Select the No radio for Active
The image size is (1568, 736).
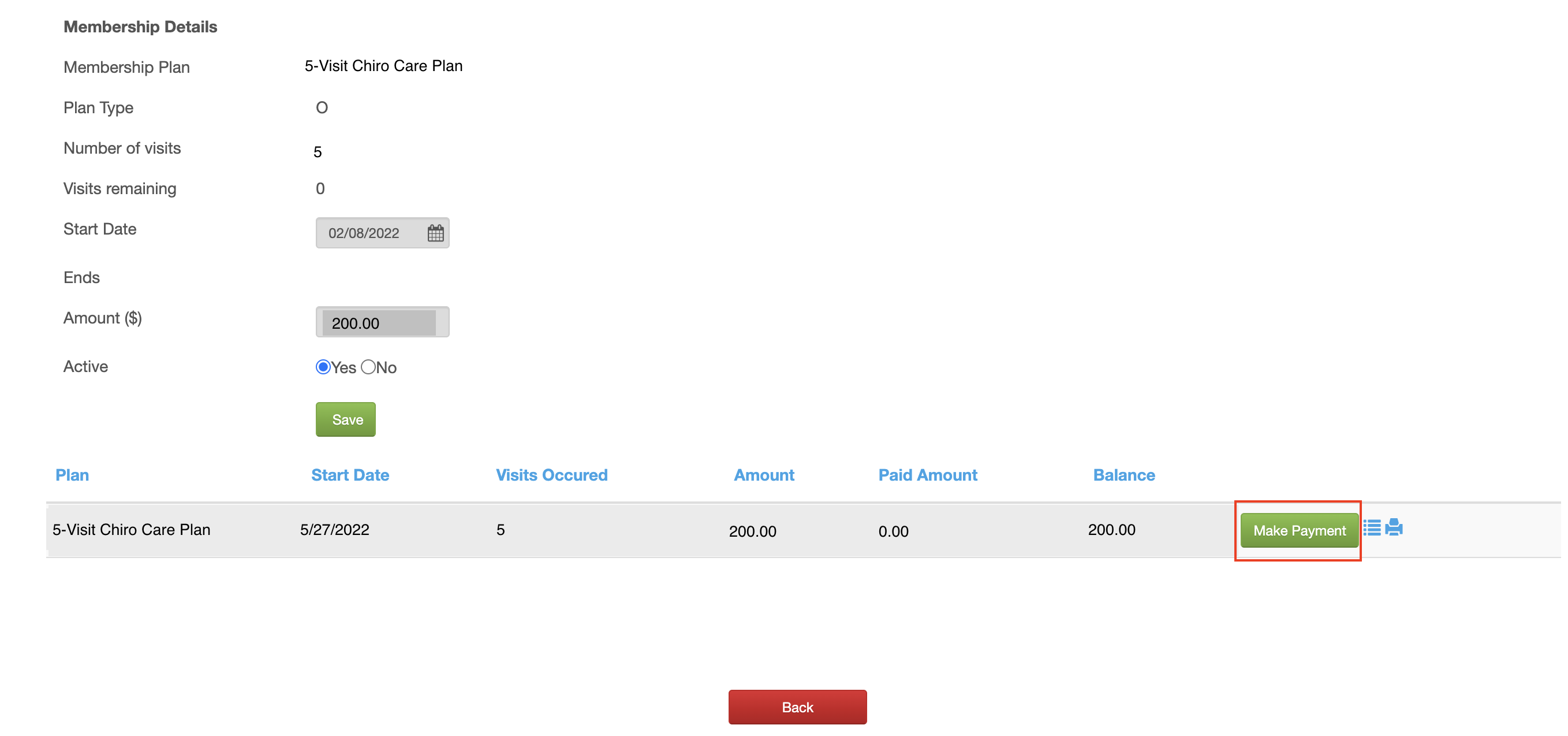click(x=368, y=367)
